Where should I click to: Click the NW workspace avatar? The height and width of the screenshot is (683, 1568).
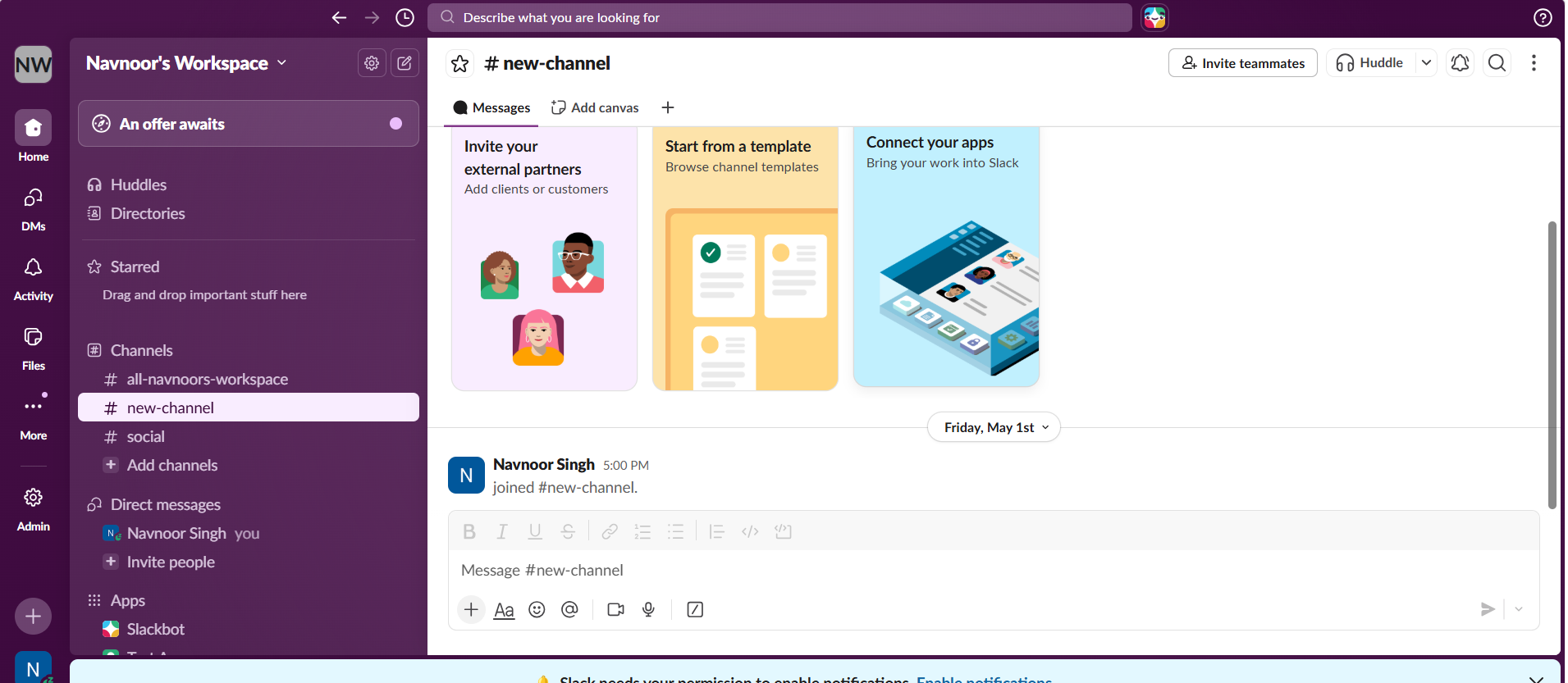pos(34,64)
